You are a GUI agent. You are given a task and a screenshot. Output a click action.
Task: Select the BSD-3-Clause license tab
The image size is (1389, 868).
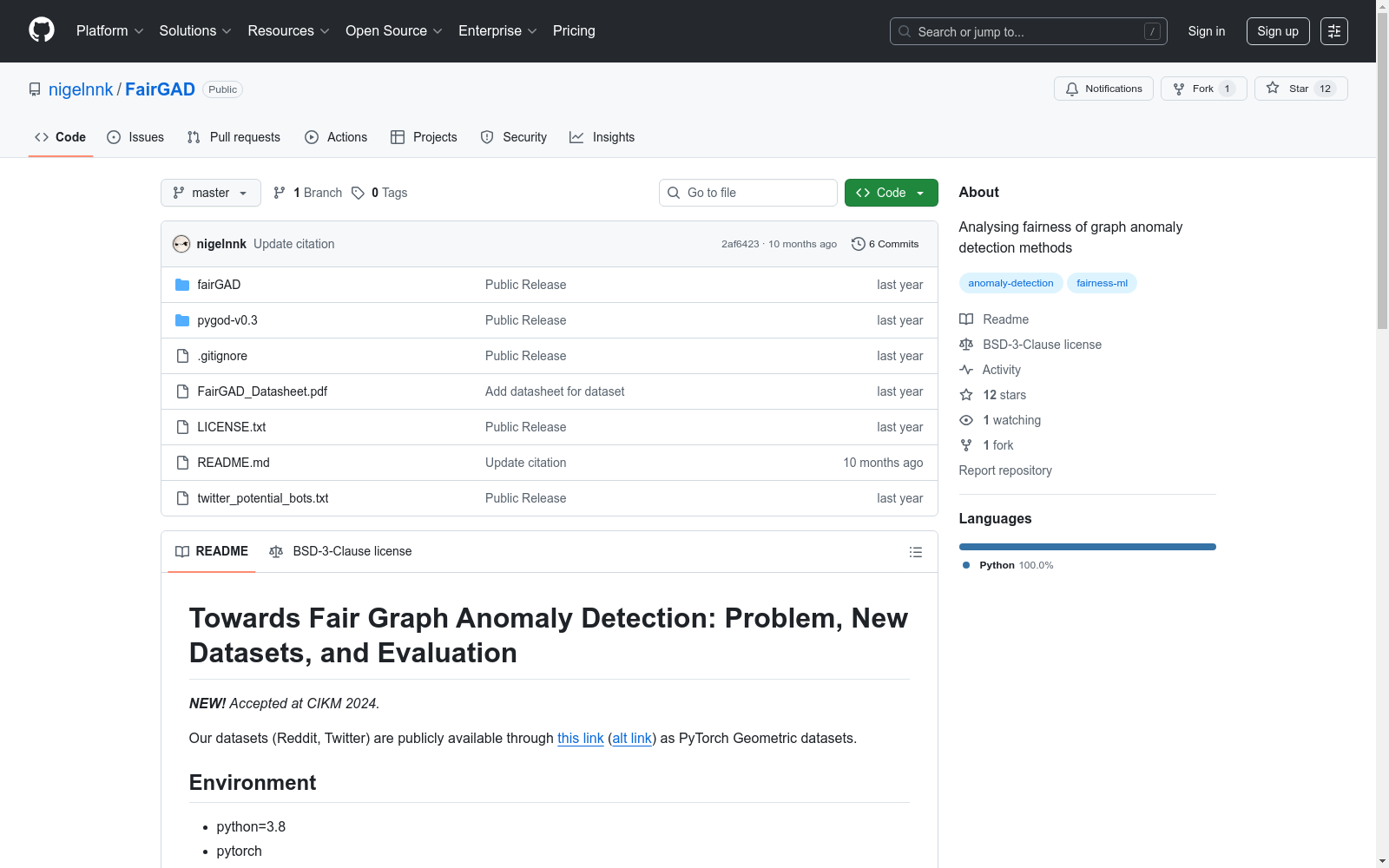[340, 552]
